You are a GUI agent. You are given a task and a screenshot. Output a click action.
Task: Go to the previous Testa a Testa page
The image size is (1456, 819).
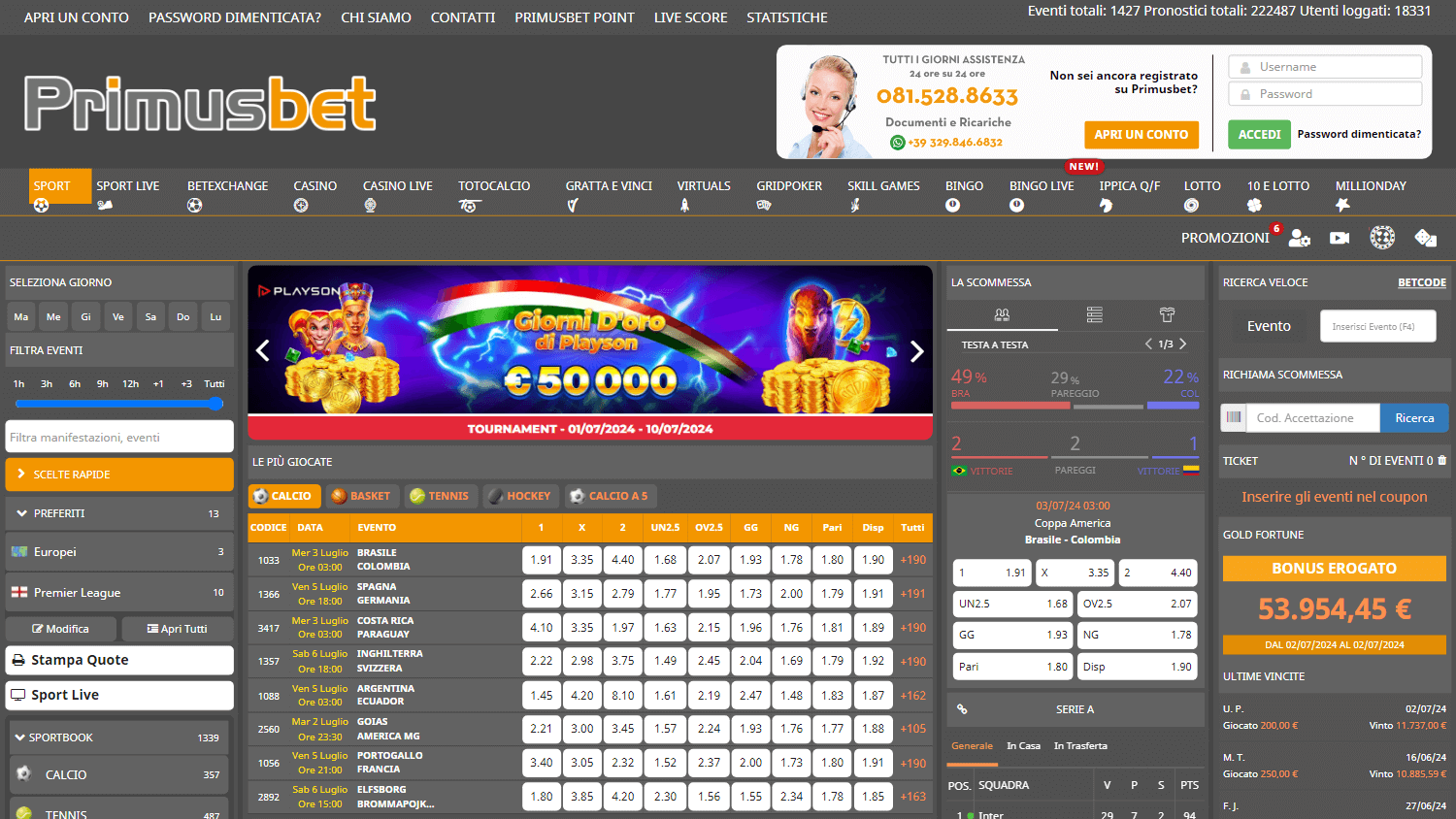coord(1148,344)
